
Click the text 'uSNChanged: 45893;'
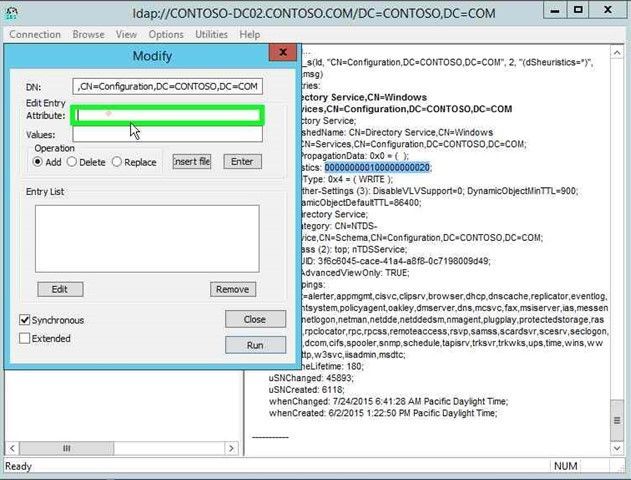coord(311,378)
